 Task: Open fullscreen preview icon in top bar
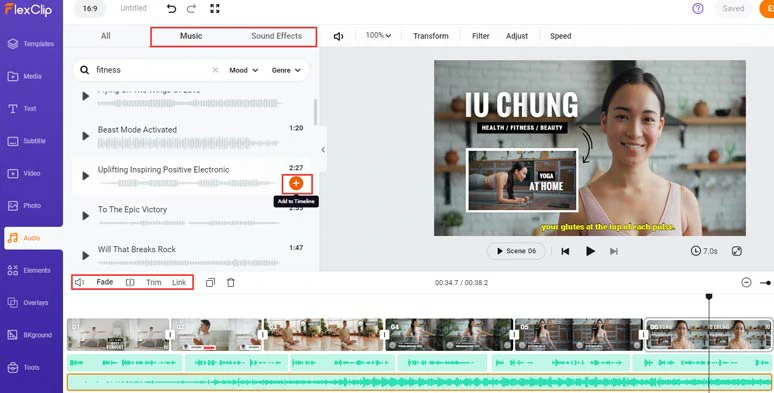215,9
